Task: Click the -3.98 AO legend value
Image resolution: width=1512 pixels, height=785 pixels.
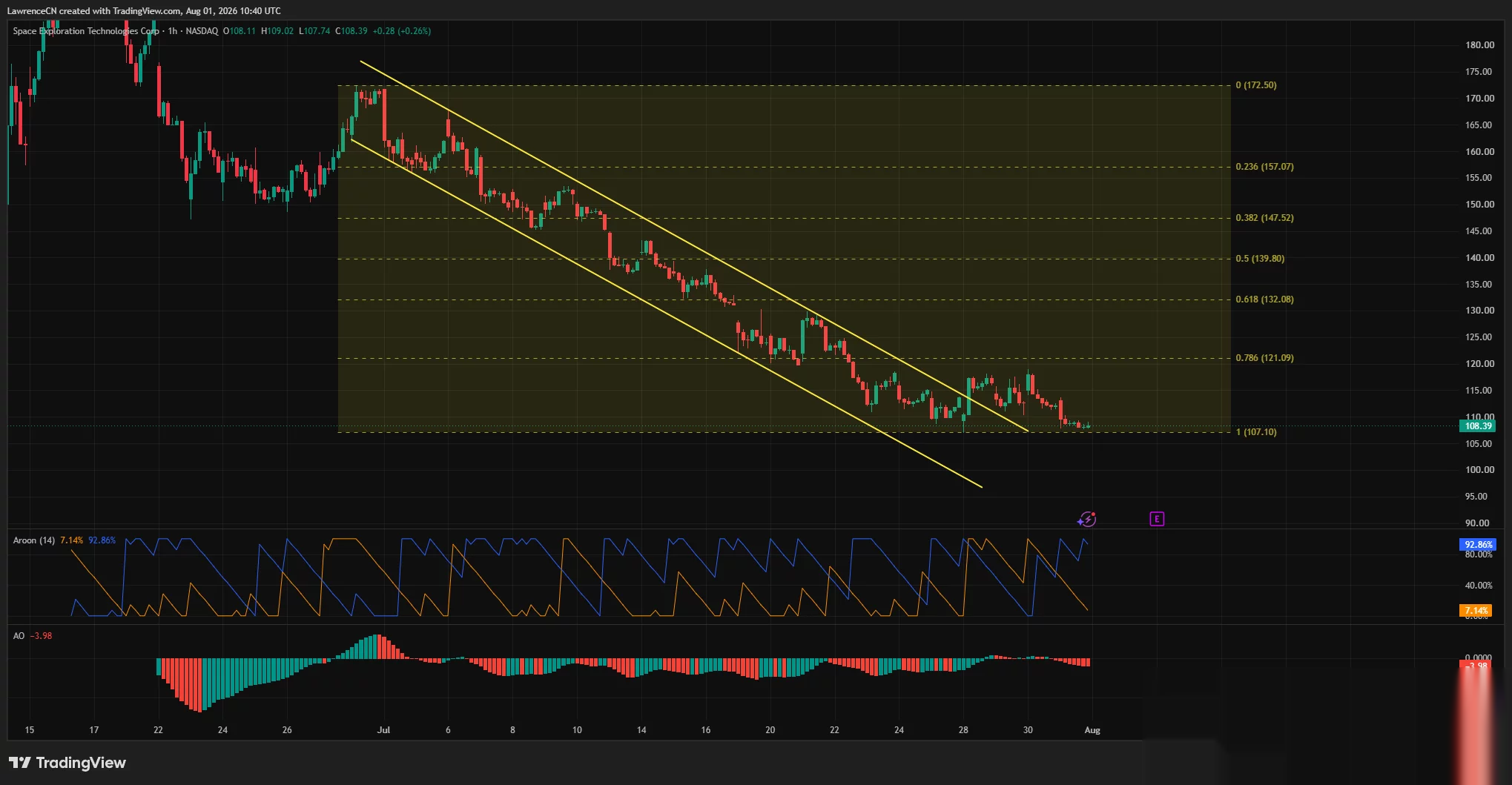Action: point(42,636)
